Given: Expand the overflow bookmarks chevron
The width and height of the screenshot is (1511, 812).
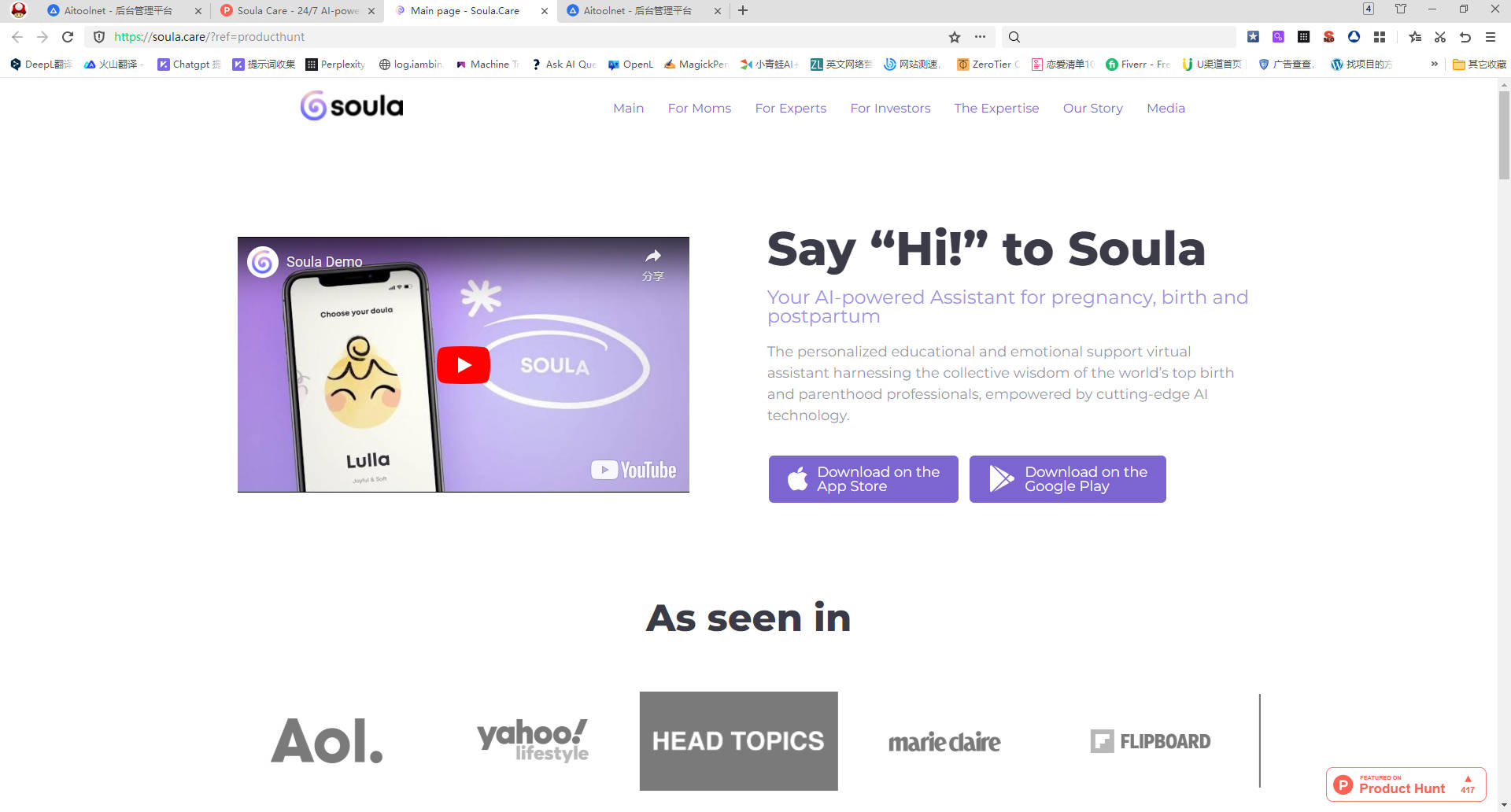Looking at the screenshot, I should (x=1433, y=65).
